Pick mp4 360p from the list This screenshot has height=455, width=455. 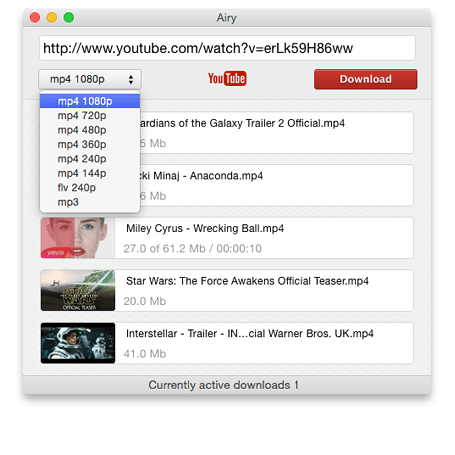pos(90,144)
